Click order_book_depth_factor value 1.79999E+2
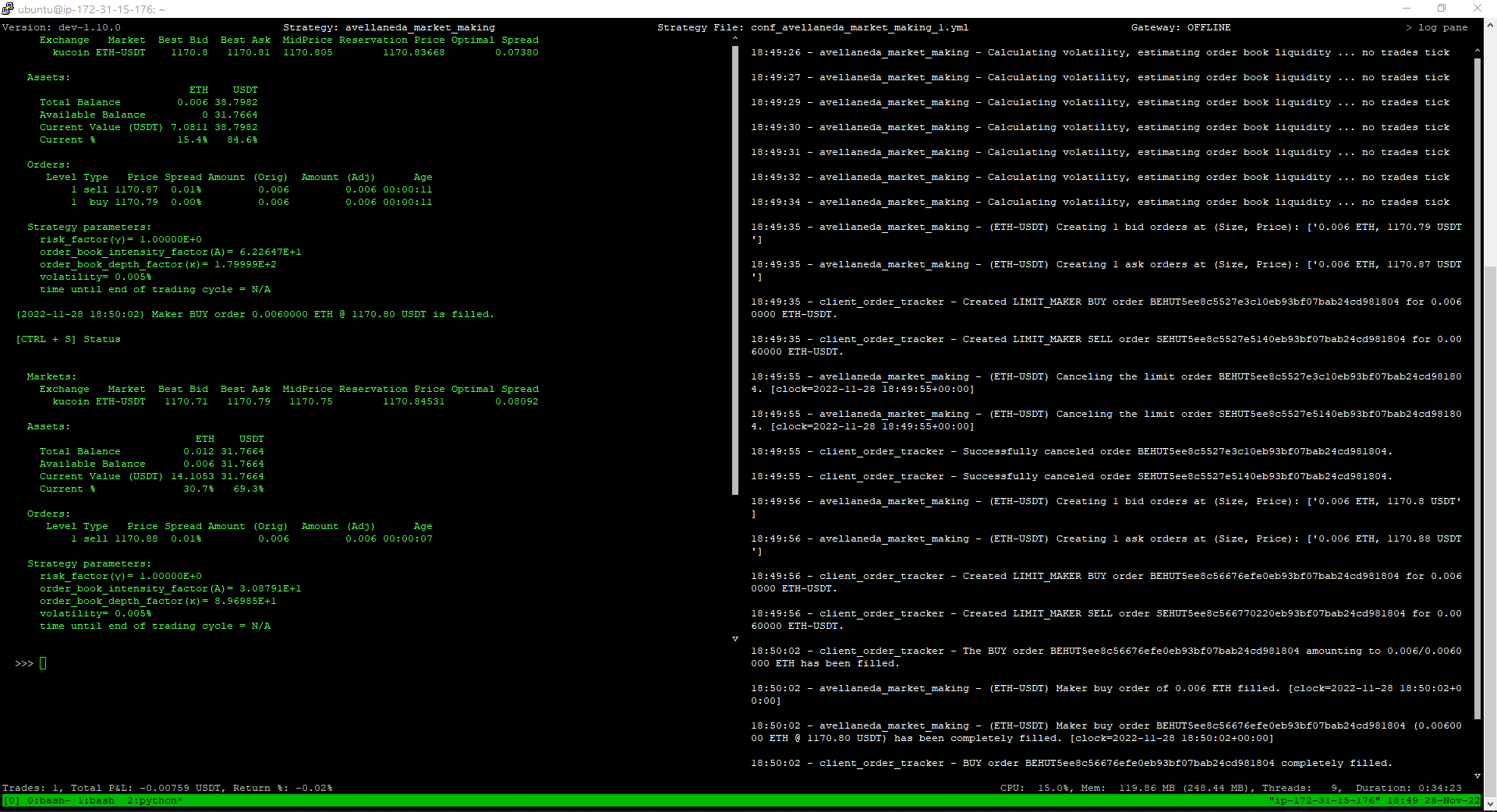 pyautogui.click(x=246, y=264)
